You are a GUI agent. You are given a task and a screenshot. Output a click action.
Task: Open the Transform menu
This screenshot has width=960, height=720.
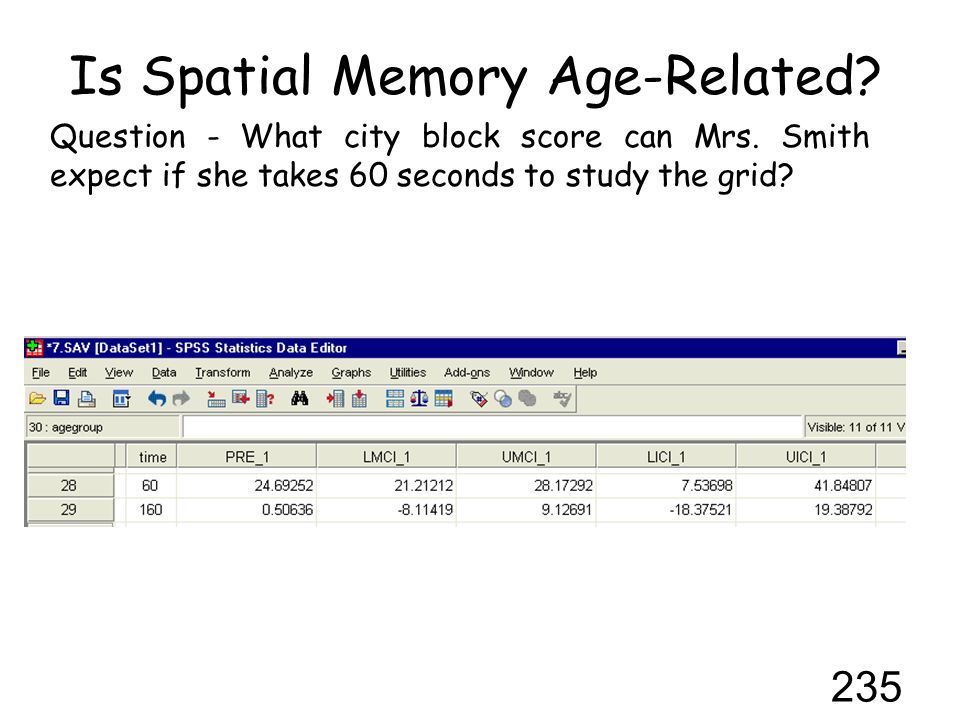(222, 372)
